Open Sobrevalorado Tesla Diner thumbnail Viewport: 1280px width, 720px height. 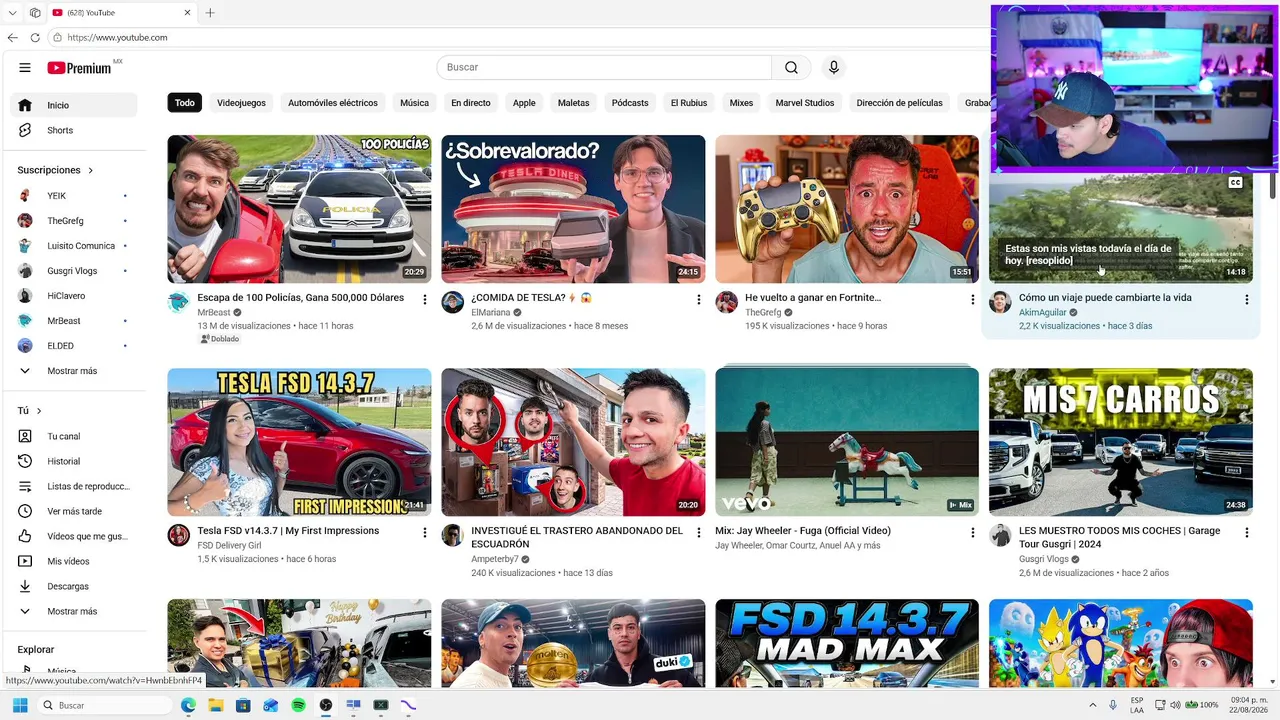point(573,209)
